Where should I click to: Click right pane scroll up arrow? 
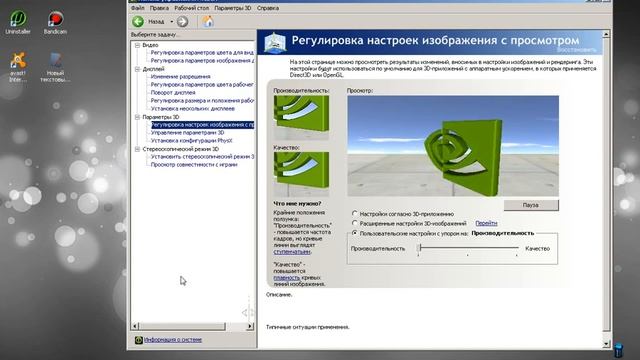[x=606, y=35]
